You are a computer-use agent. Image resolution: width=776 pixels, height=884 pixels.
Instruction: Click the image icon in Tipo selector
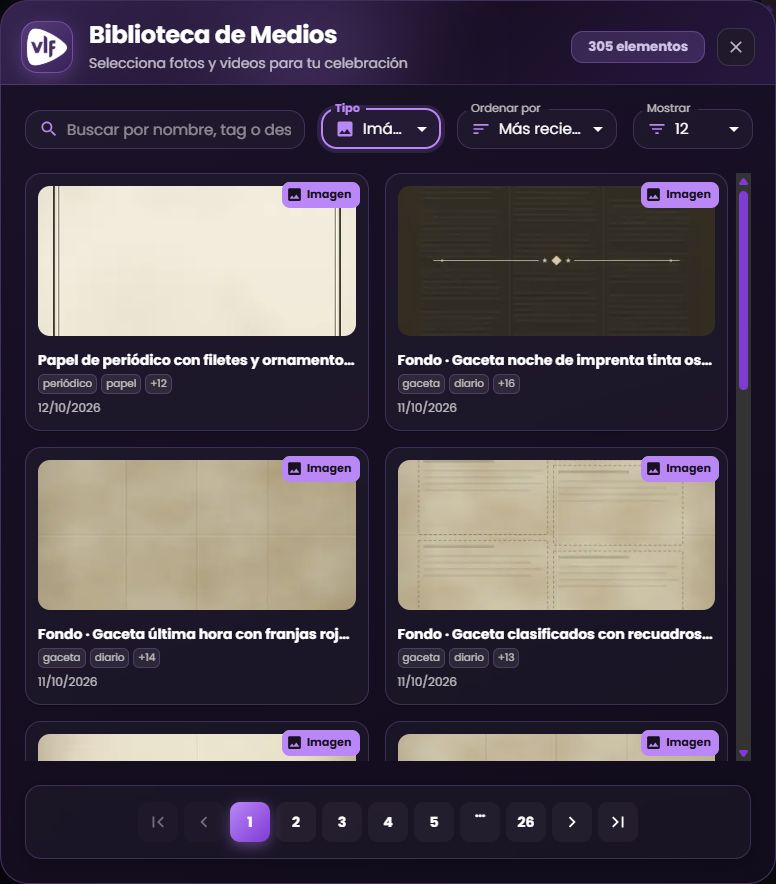[x=345, y=130]
